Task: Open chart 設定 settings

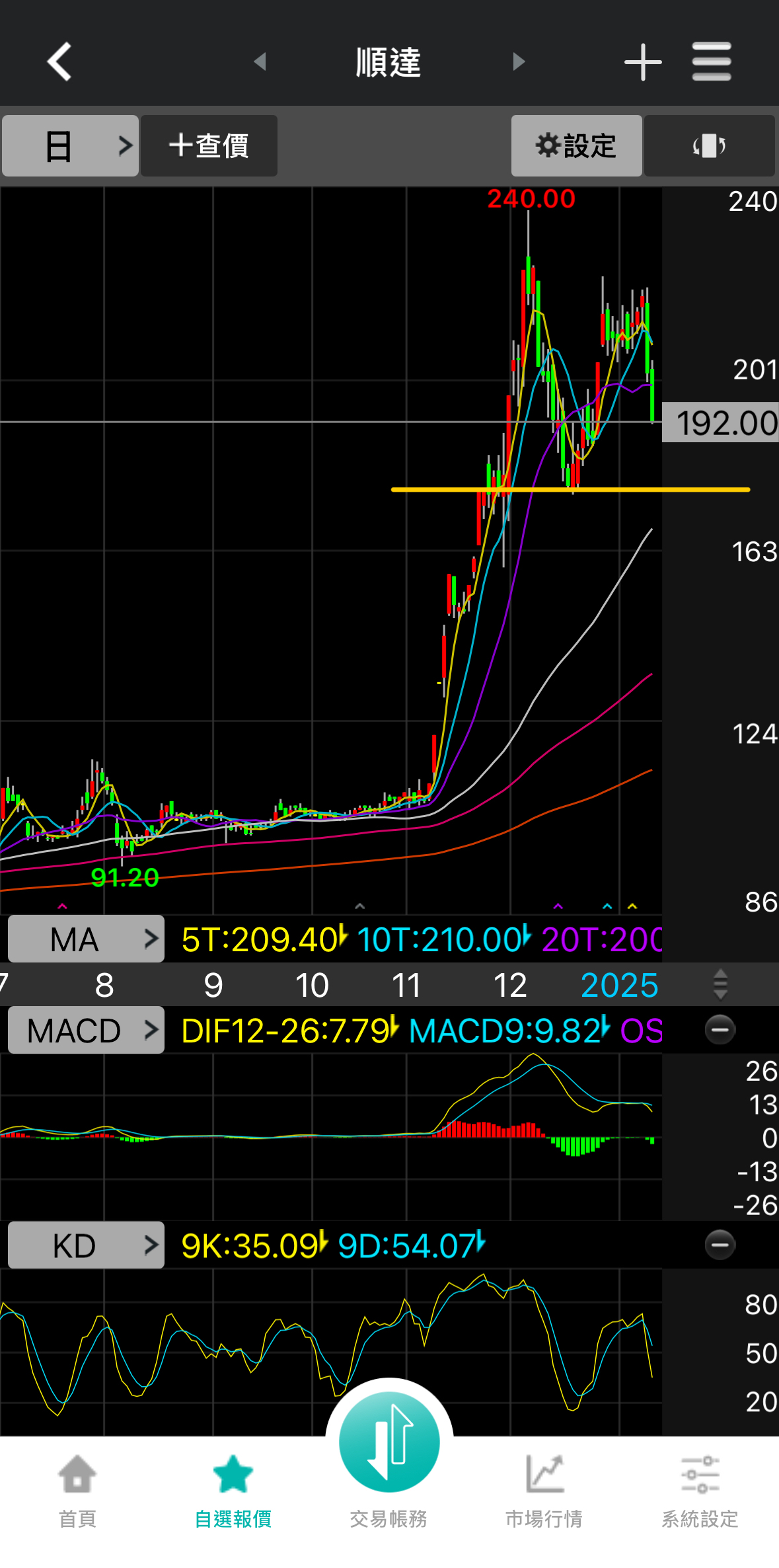Action: point(576,145)
